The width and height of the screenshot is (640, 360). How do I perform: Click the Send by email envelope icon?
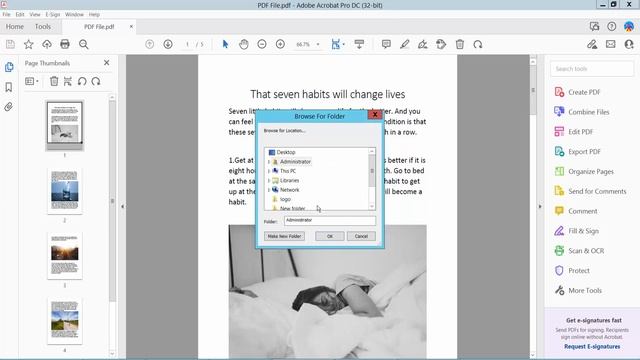(611, 44)
